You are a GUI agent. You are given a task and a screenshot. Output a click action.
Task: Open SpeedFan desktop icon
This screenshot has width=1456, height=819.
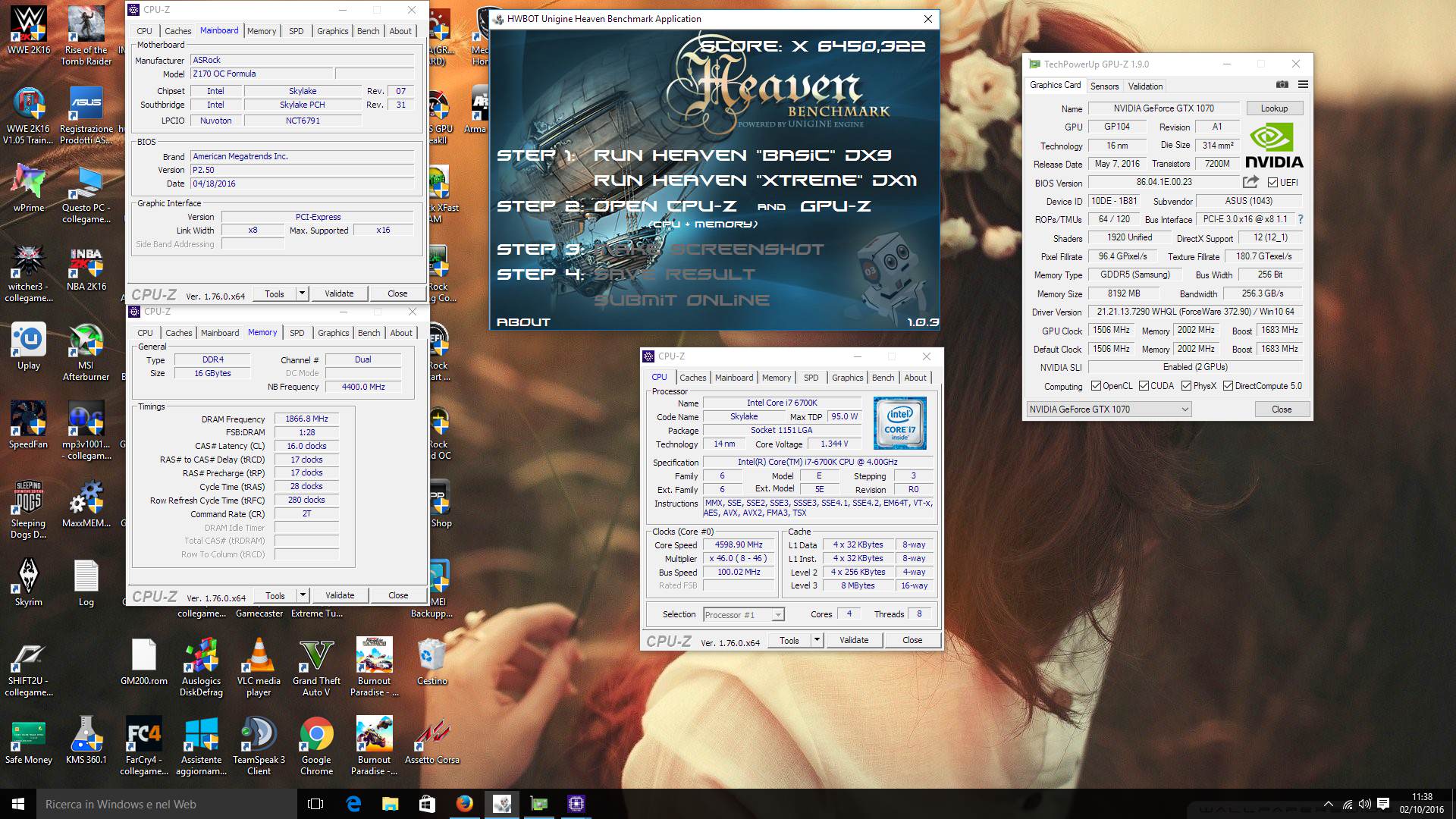pos(28,424)
